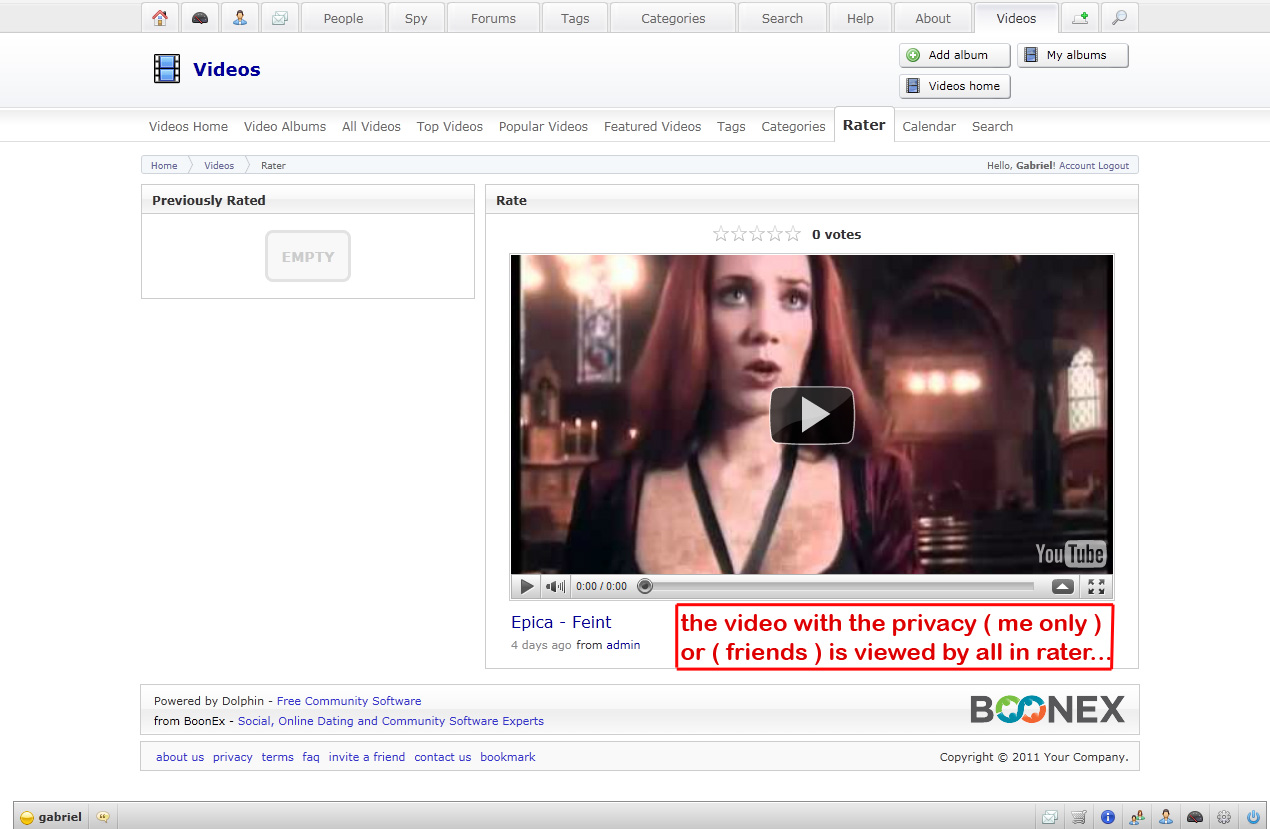Screen dimensions: 1270x829
Task: Open settings gear icon in bottom toolbar
Action: 1223,817
